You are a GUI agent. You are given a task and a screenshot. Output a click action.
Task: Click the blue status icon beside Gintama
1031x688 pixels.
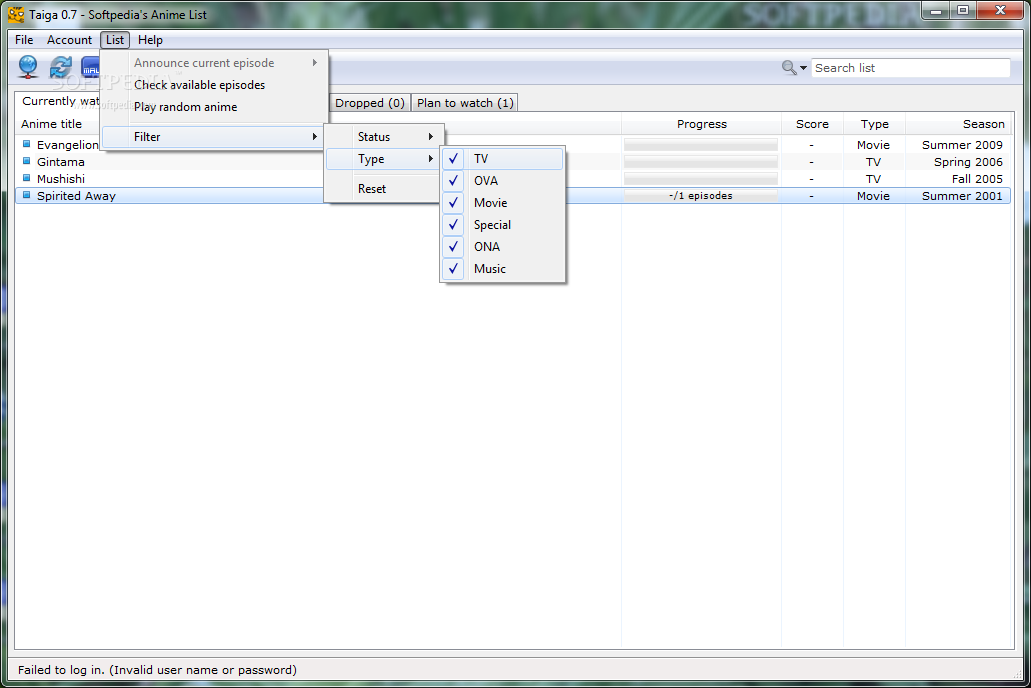point(26,160)
